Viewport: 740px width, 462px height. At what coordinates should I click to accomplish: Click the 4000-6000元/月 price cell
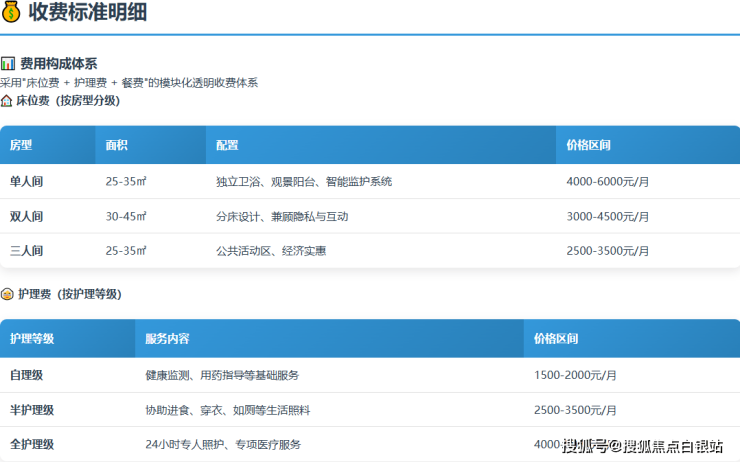tap(607, 182)
